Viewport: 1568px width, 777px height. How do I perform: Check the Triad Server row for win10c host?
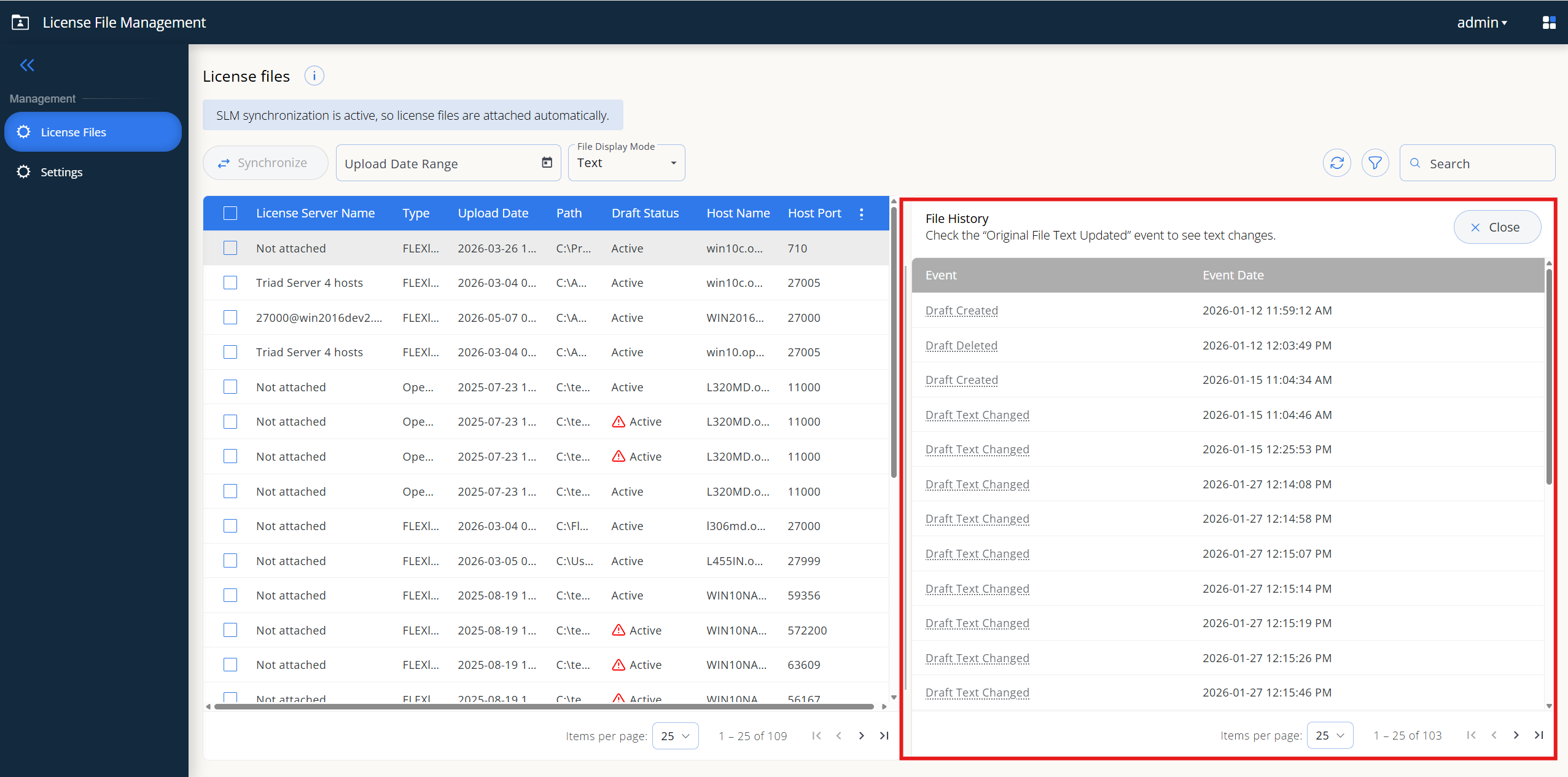[230, 283]
